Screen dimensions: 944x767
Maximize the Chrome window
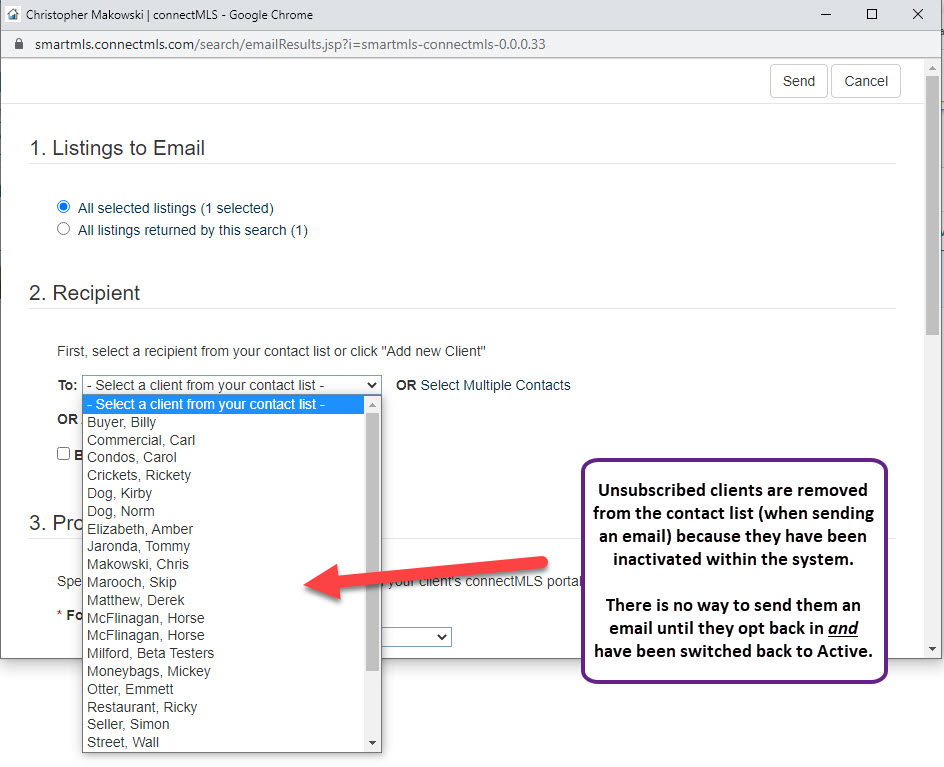click(872, 14)
